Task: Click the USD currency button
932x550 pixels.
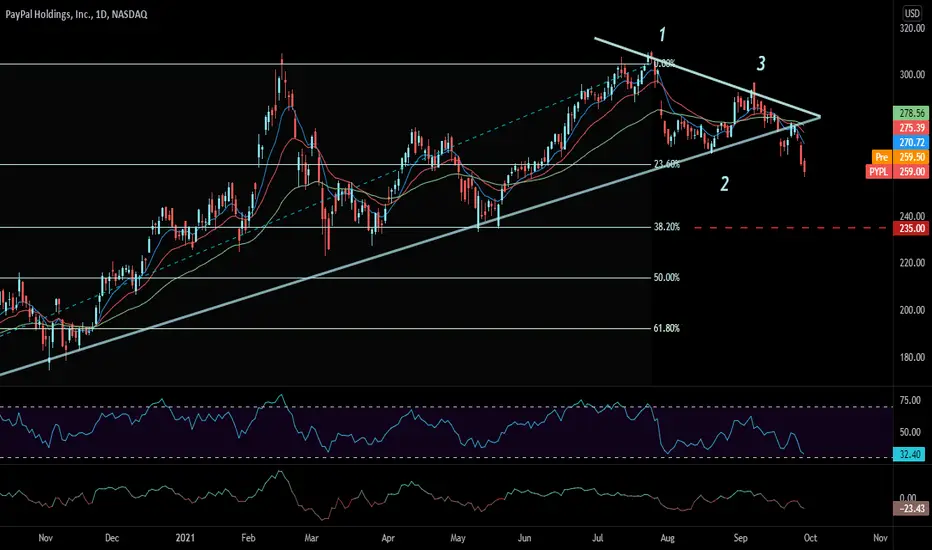Action: pyautogui.click(x=912, y=13)
